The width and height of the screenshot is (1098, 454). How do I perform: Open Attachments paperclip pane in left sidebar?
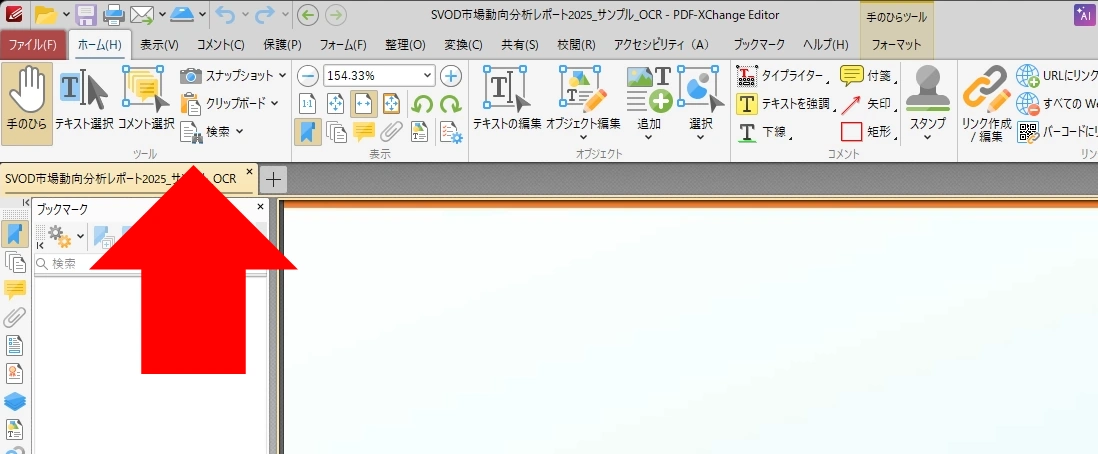click(x=15, y=317)
